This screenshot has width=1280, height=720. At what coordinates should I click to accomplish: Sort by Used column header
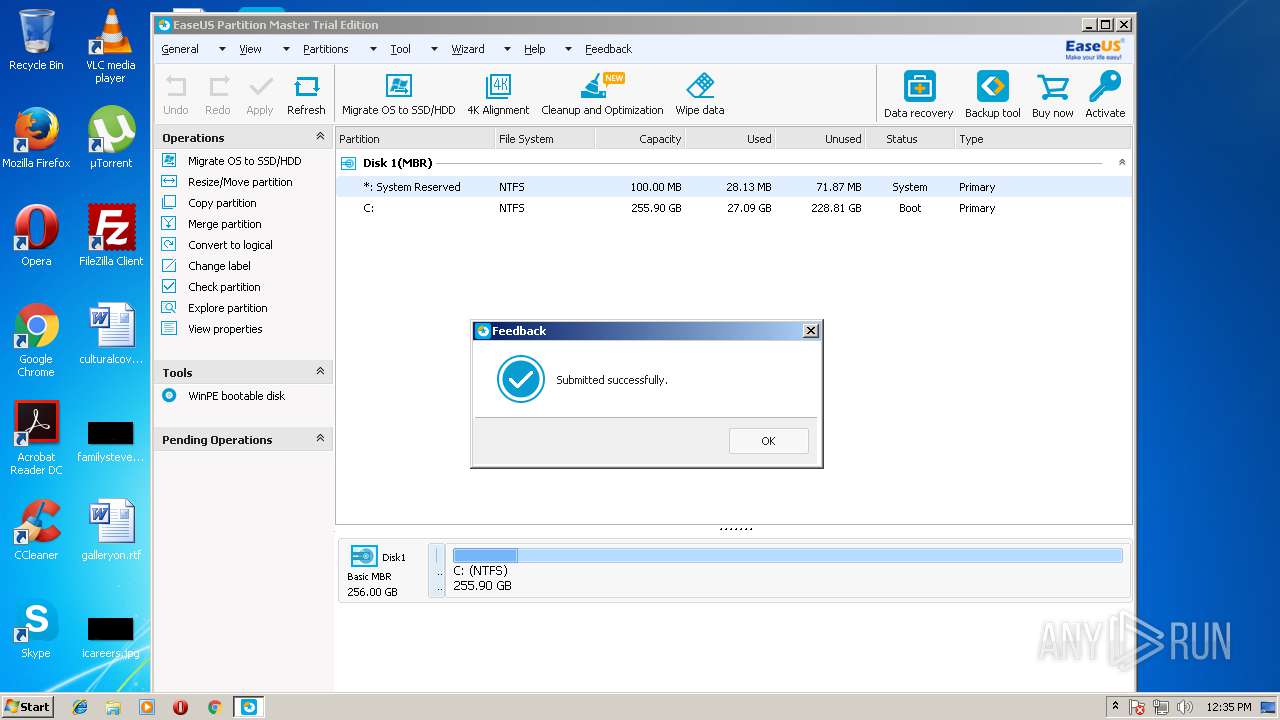[x=731, y=139]
